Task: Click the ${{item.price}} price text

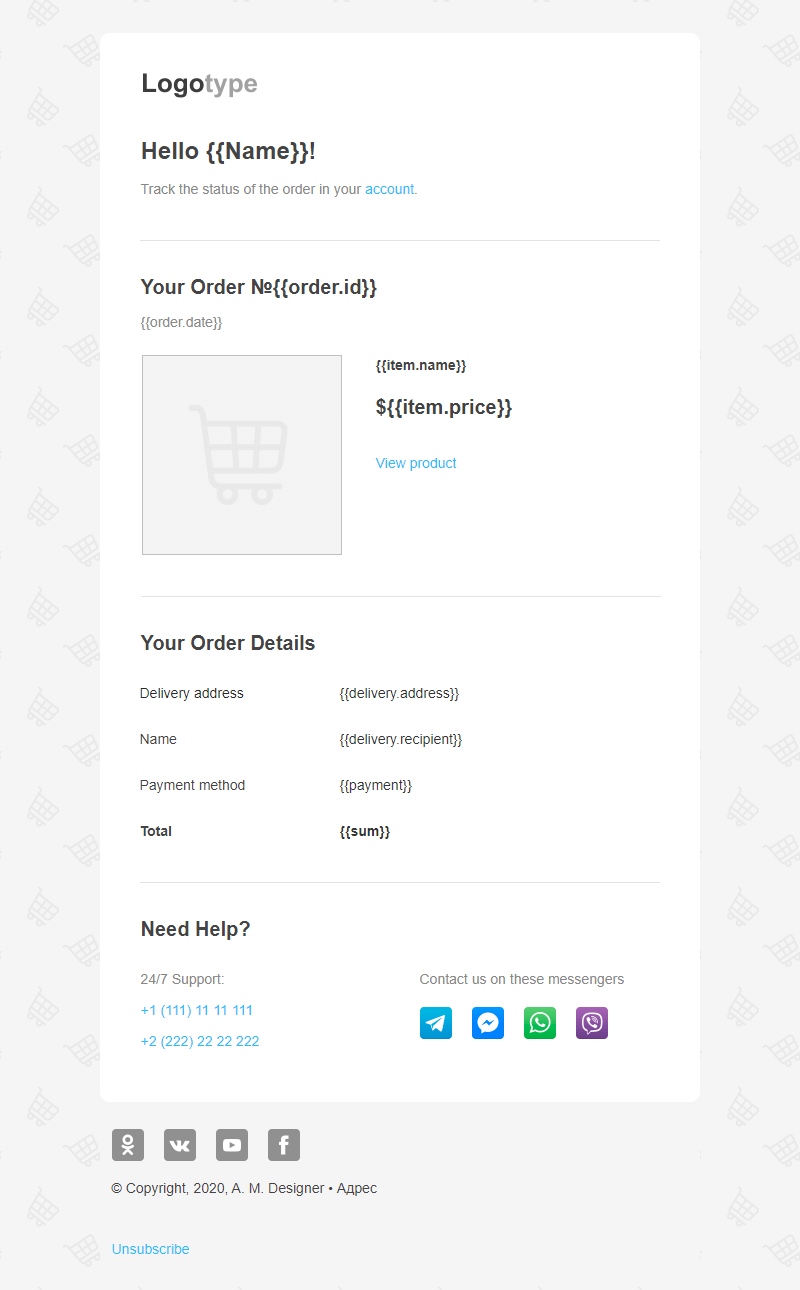Action: coord(444,407)
